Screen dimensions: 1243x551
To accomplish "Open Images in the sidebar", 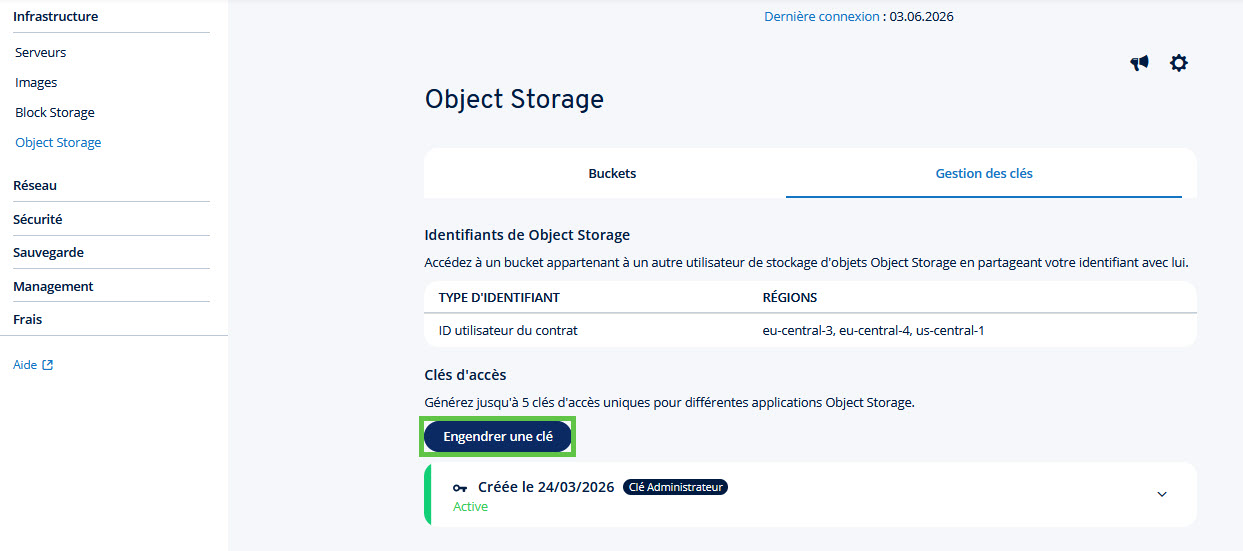I will pos(36,82).
